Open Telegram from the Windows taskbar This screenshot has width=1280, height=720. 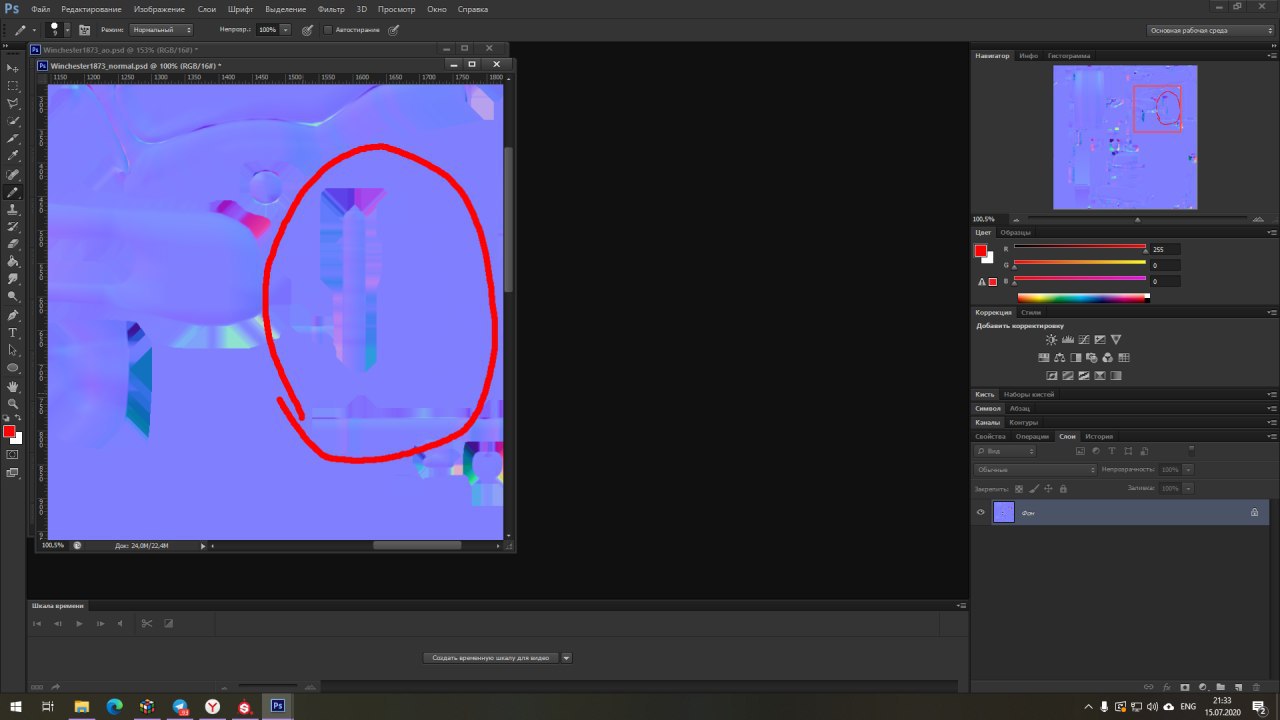pyautogui.click(x=180, y=706)
